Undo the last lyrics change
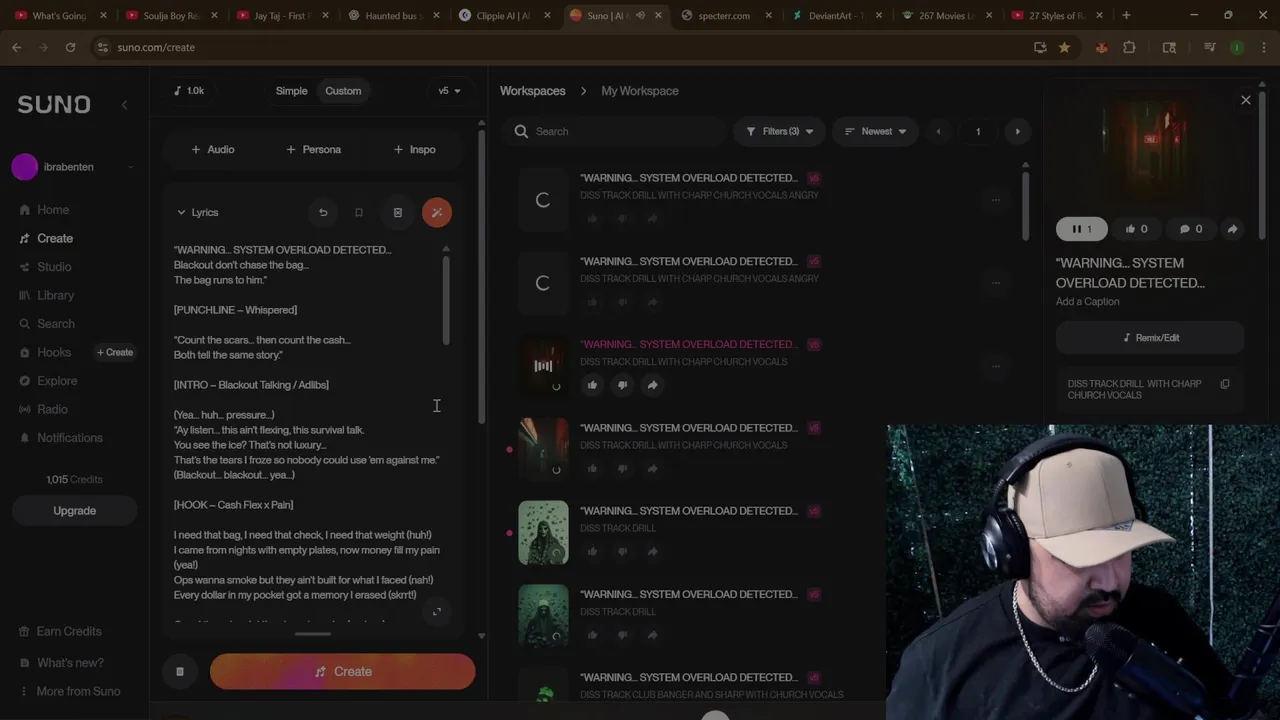Screen dimensions: 1280x720 coord(323,212)
